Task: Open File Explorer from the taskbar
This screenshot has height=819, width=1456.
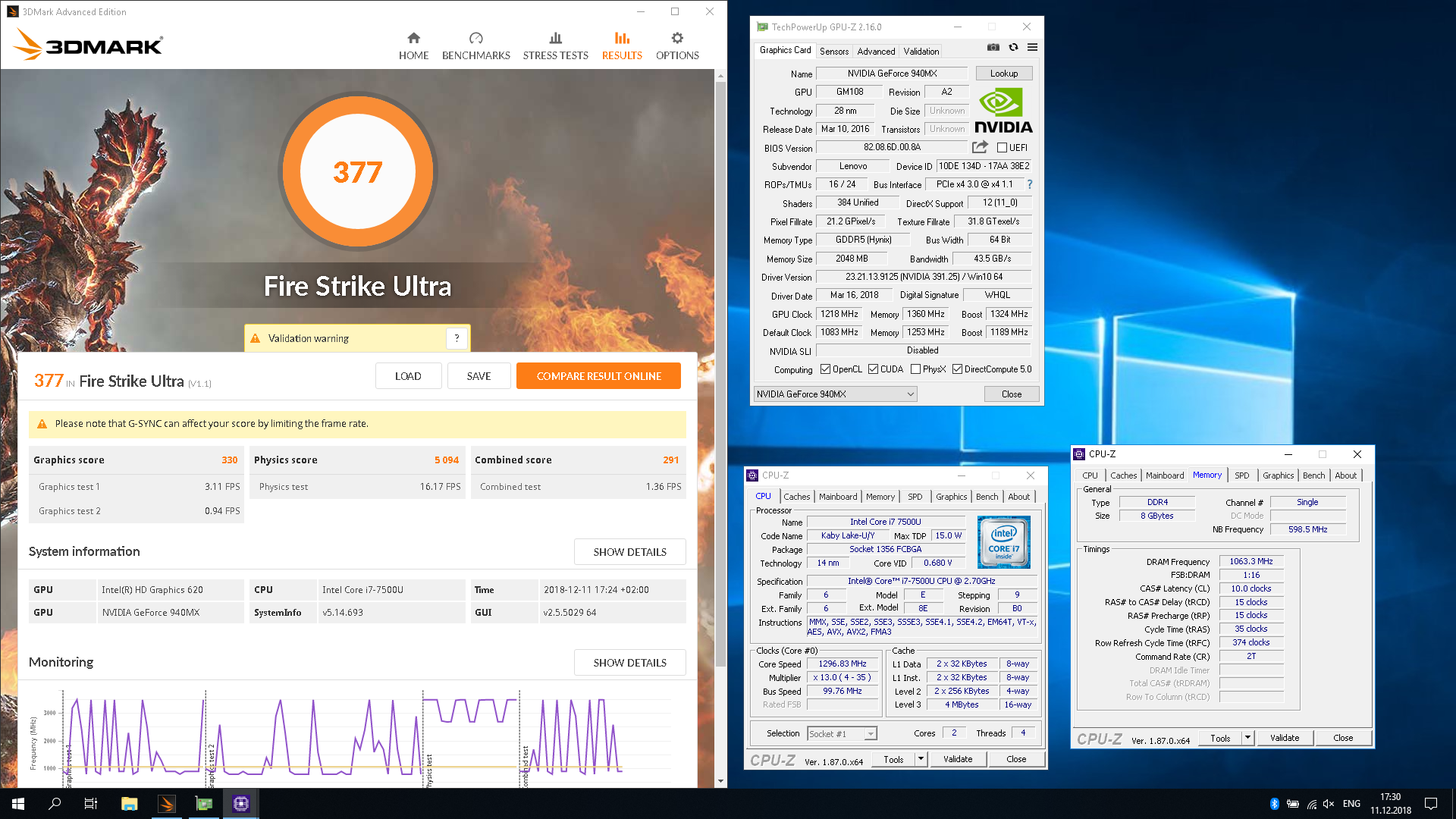Action: click(x=129, y=804)
